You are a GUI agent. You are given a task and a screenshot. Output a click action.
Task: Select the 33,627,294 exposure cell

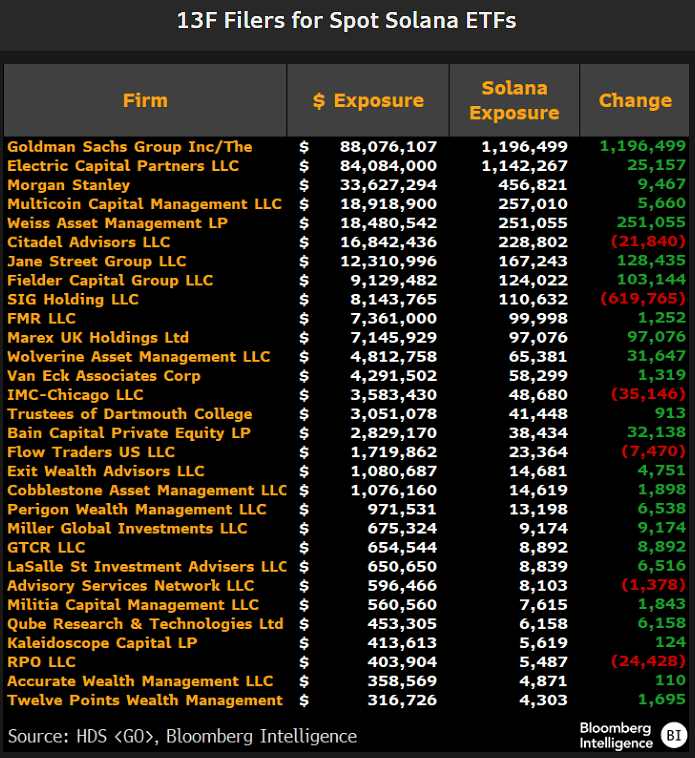388,185
